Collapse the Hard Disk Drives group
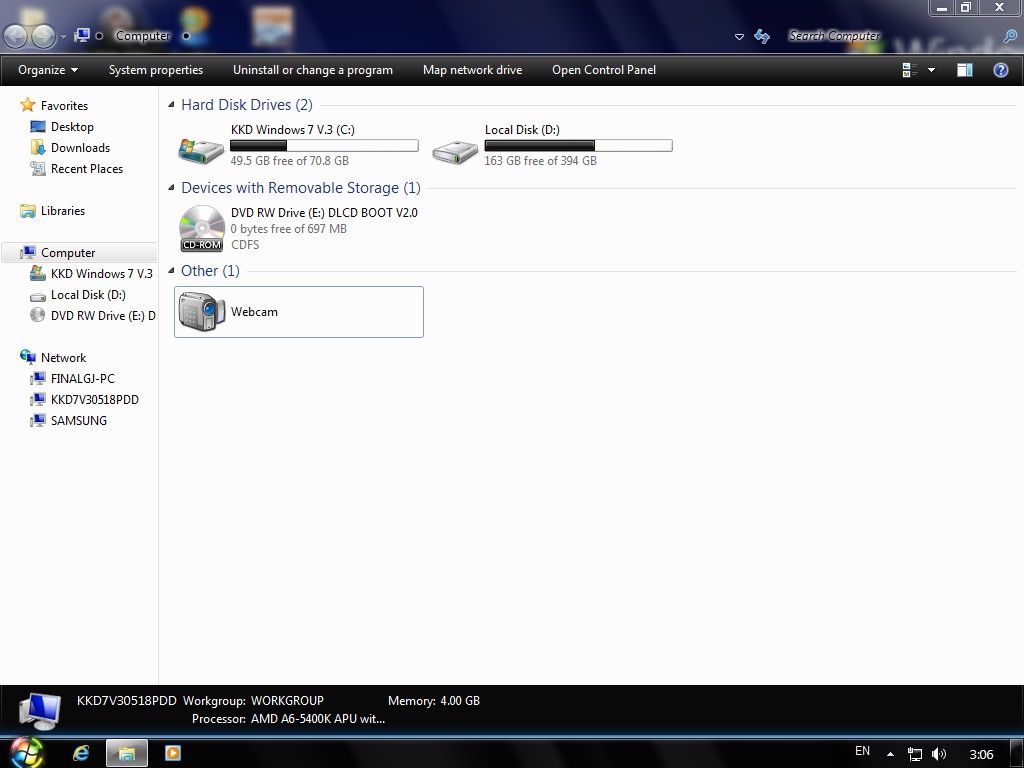The width and height of the screenshot is (1024, 768). coord(171,104)
